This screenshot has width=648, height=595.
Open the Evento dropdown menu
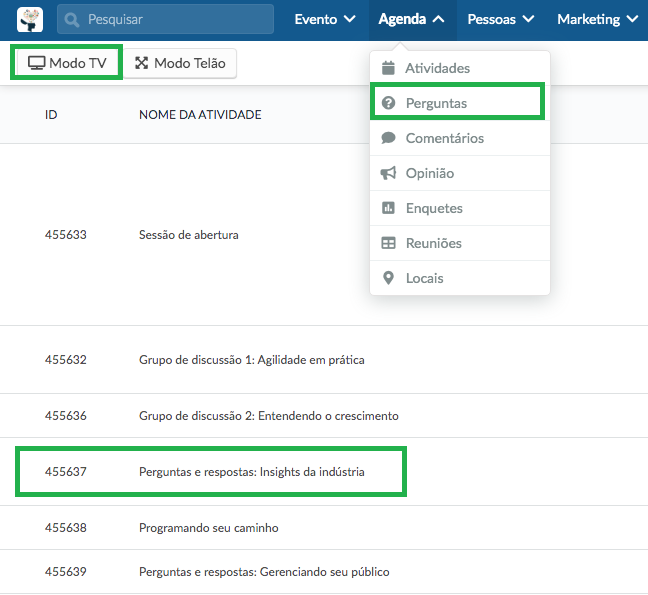click(325, 19)
